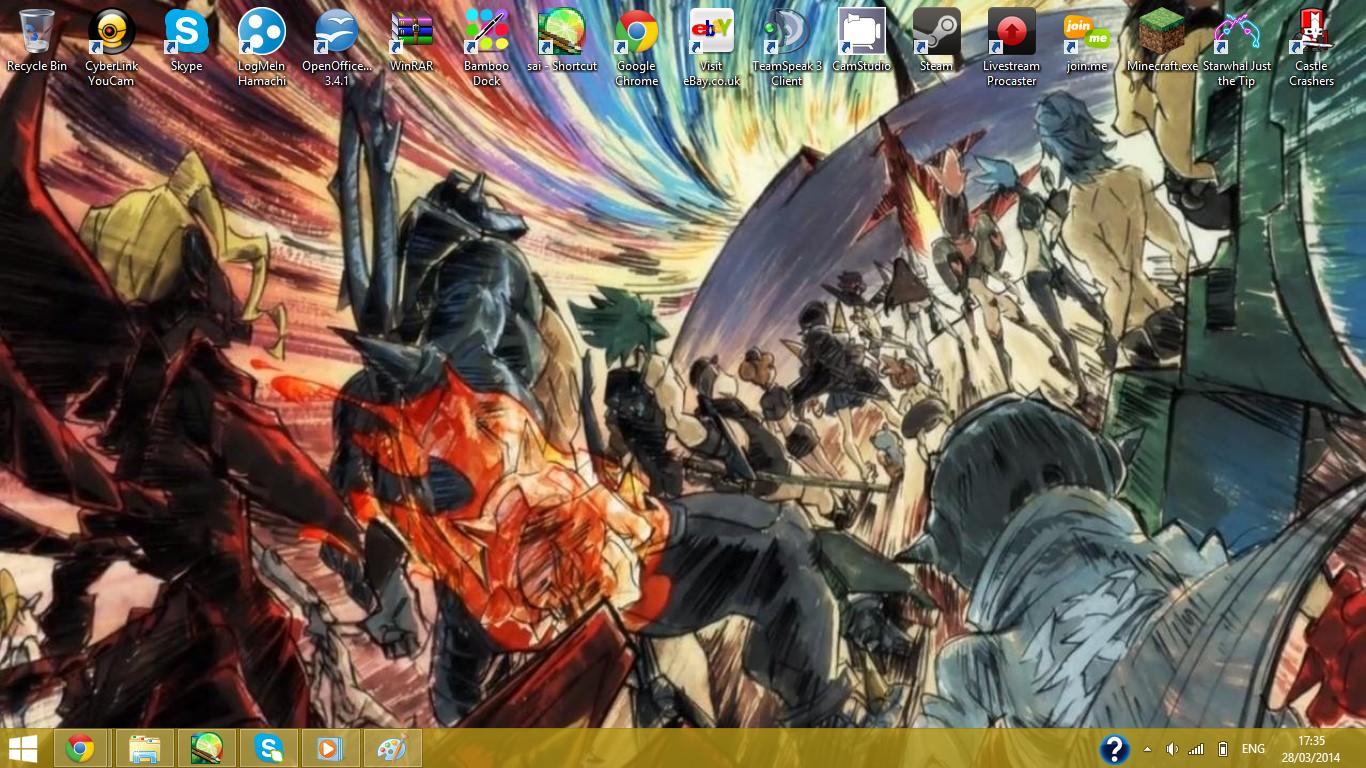This screenshot has height=768, width=1366.
Task: Open the battery status tray icon
Action: pos(1223,749)
